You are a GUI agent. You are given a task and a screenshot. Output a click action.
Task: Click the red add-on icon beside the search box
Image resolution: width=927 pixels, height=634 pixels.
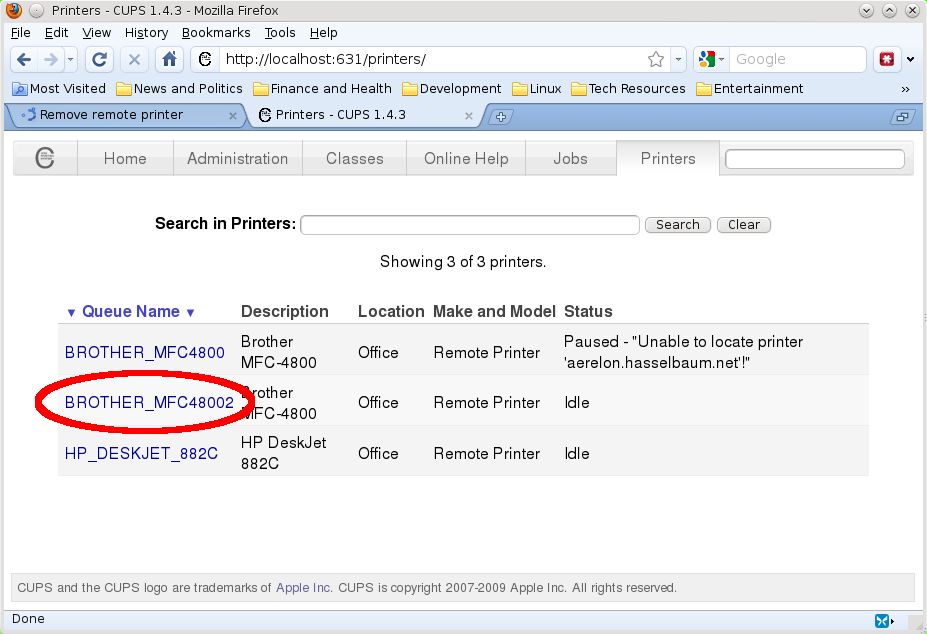tap(886, 59)
